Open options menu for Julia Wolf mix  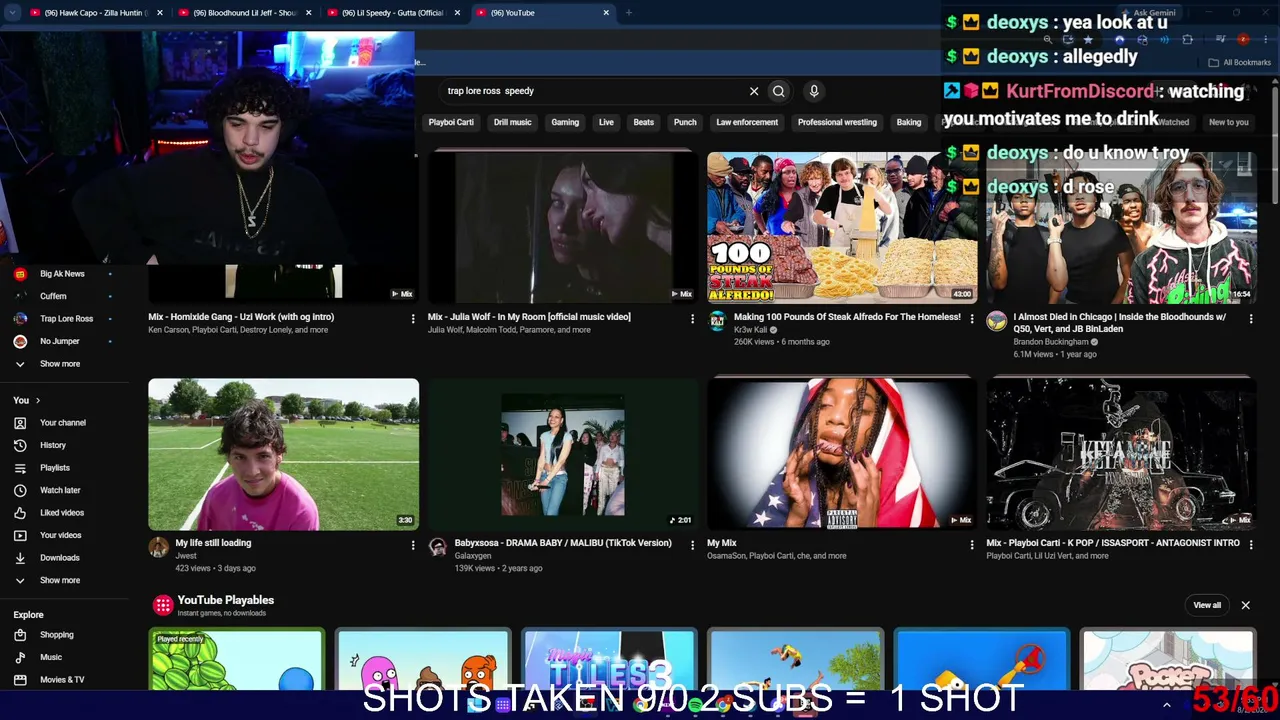pyautogui.click(x=692, y=319)
